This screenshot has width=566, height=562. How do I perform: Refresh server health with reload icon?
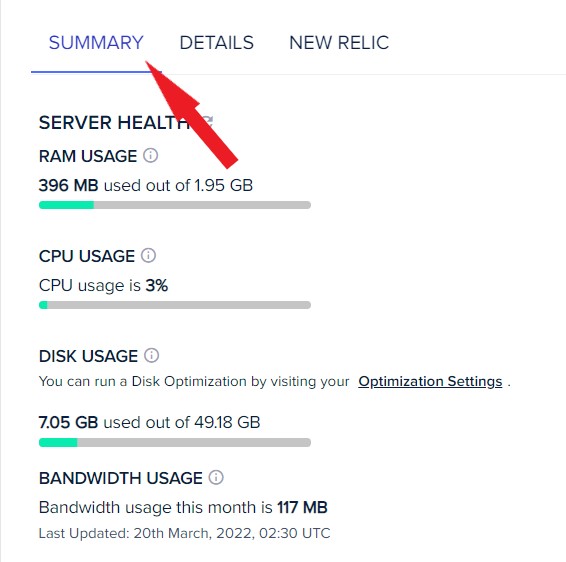coord(208,121)
